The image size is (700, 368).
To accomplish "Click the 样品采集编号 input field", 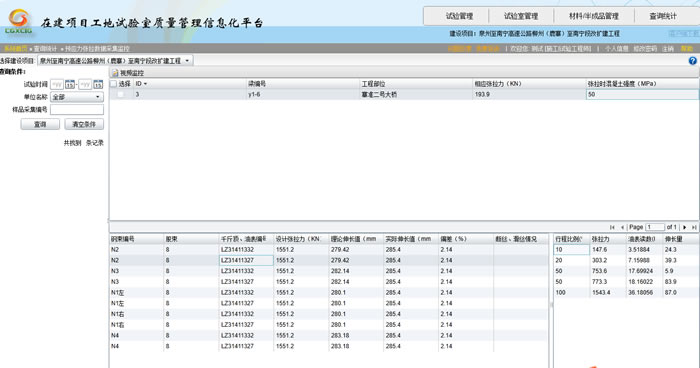I will 77,109.
